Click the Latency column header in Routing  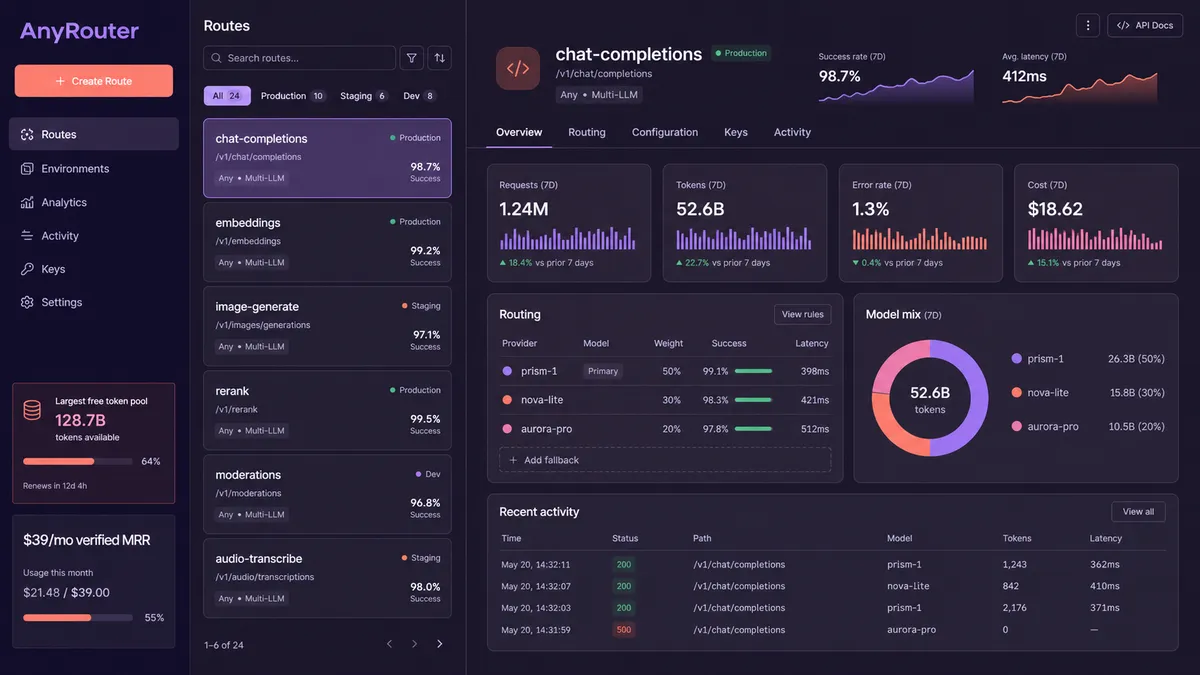[812, 343]
